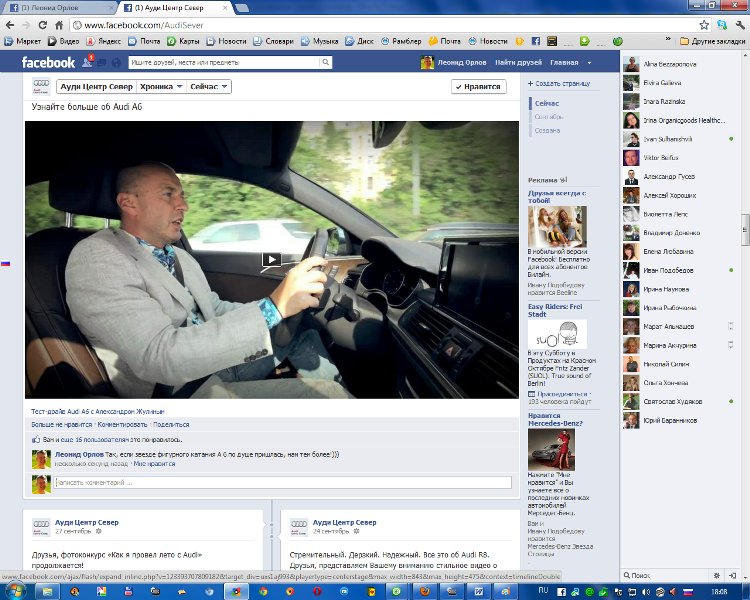Image resolution: width=750 pixels, height=600 pixels.
Task: Open Windows Explorer from taskbar
Action: coord(47,592)
